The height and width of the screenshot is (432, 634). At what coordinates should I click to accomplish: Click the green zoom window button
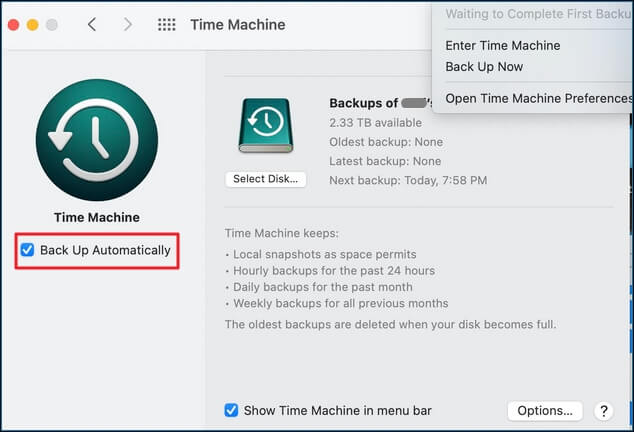[53, 24]
